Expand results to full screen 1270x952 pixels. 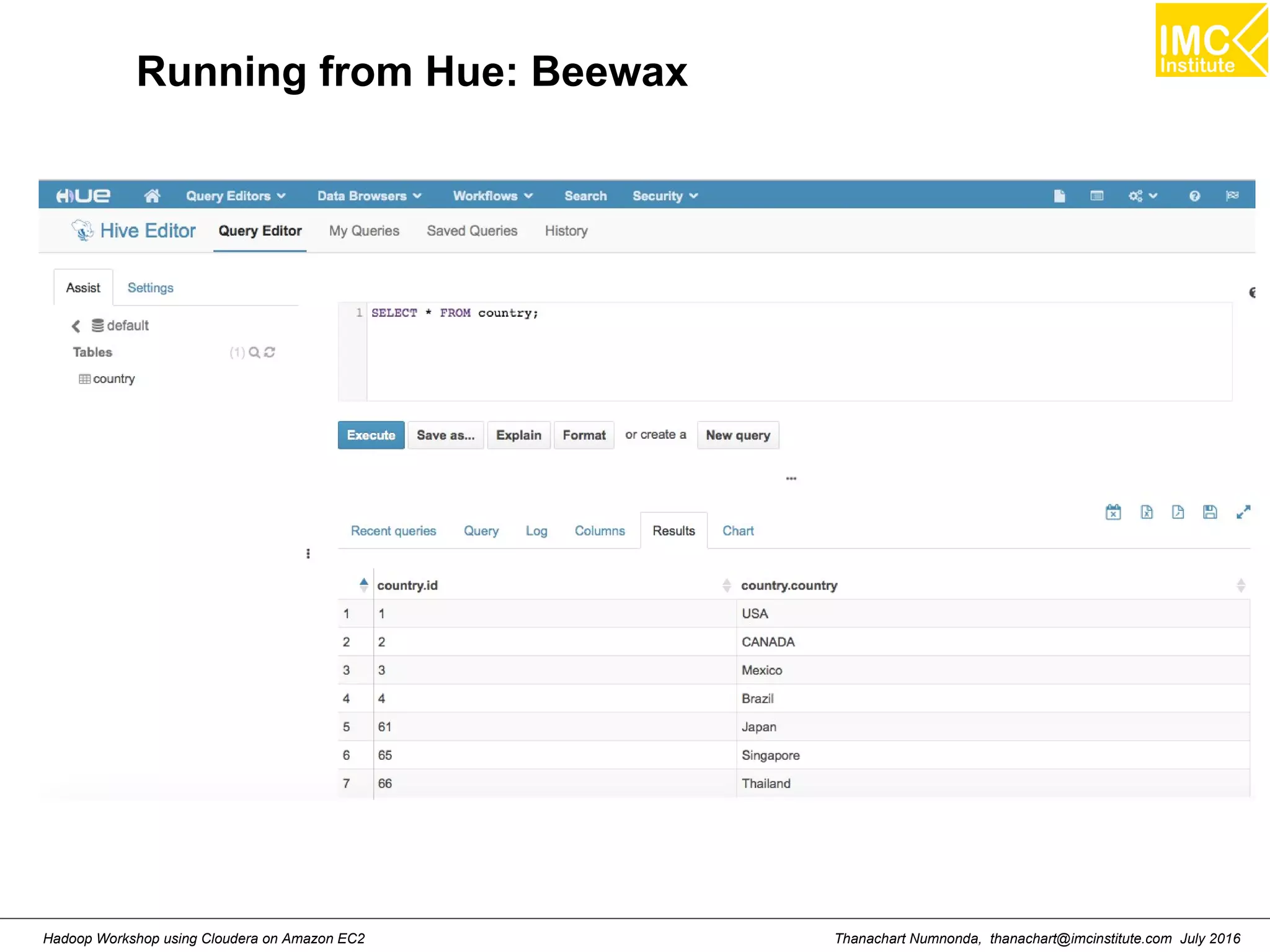1243,512
